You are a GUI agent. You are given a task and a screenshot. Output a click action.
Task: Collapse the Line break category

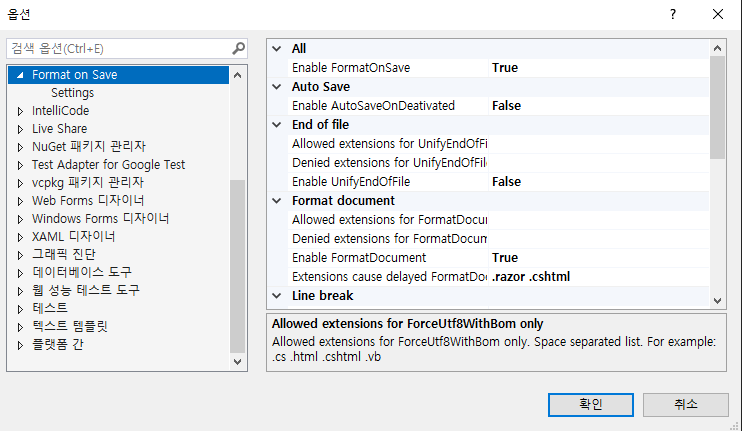pyautogui.click(x=277, y=296)
